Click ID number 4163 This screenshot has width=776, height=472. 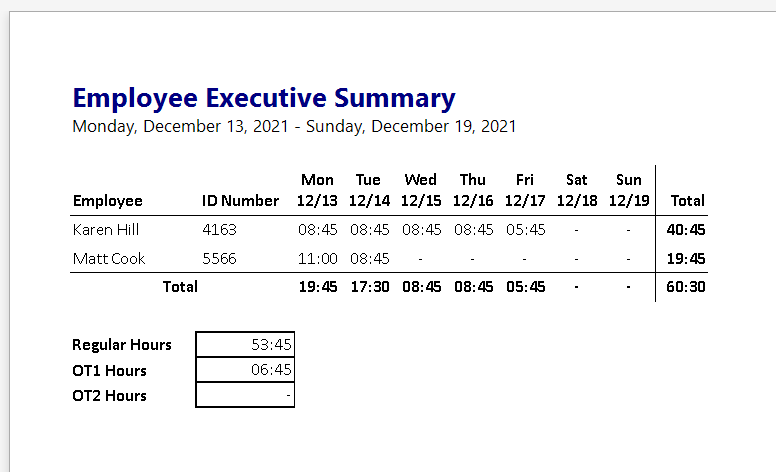click(219, 229)
